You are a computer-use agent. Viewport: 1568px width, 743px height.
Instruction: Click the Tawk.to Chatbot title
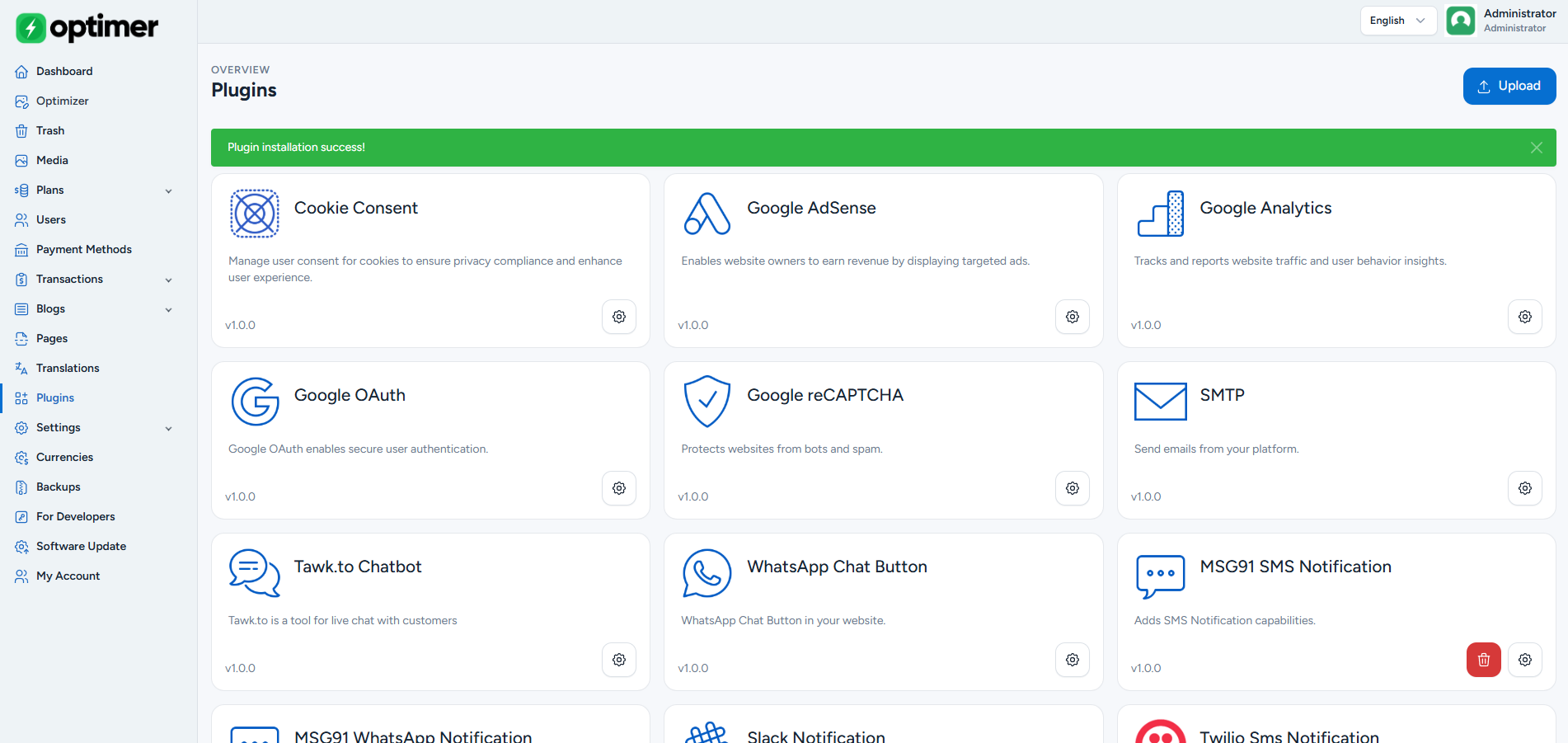358,567
